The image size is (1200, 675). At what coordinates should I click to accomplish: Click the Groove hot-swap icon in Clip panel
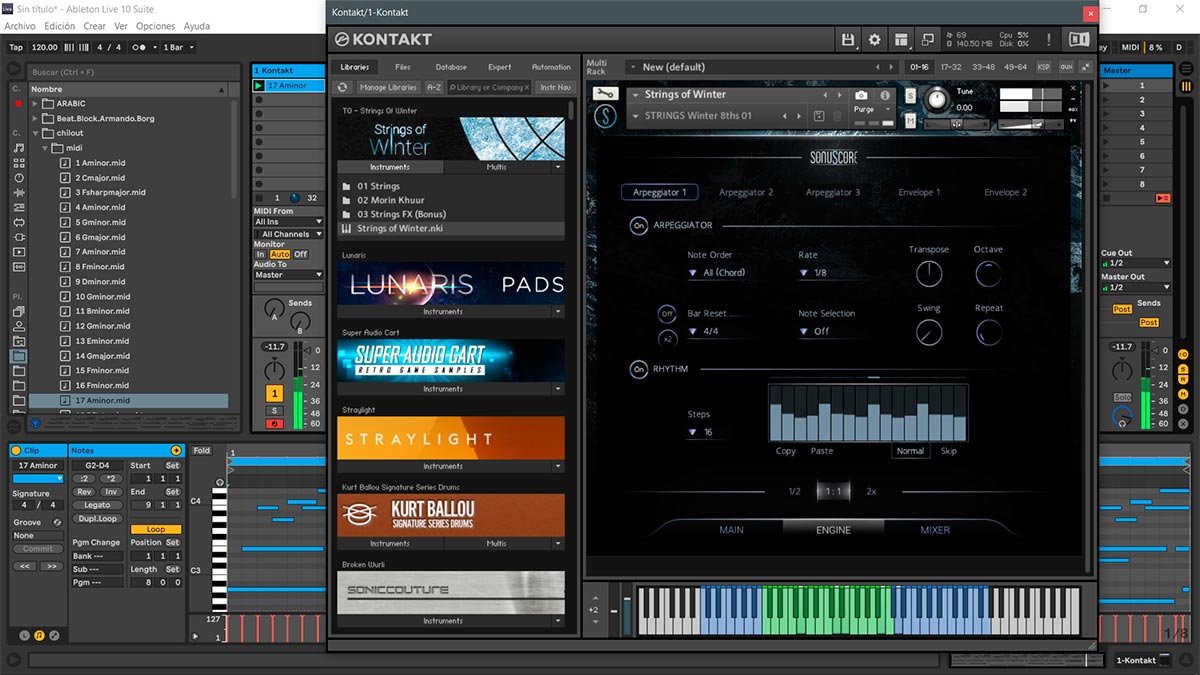click(57, 522)
